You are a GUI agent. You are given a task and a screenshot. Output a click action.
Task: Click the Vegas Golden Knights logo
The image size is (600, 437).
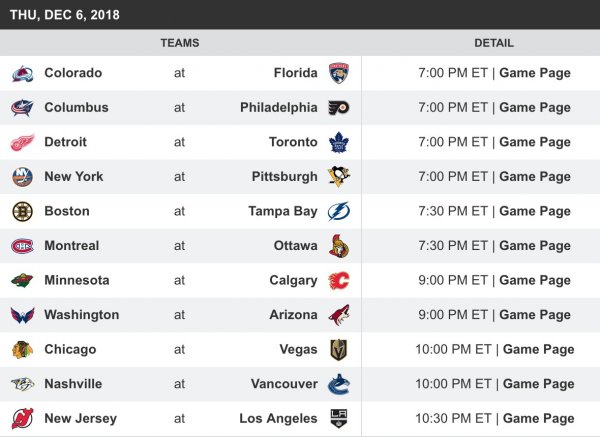(339, 349)
